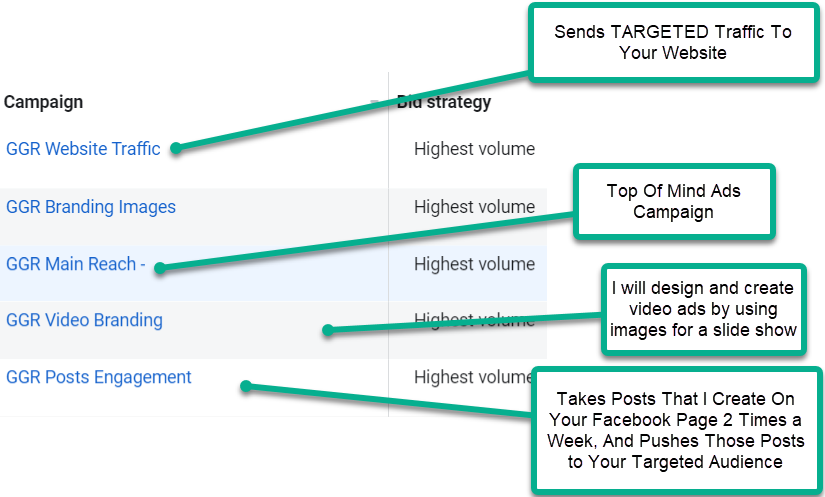This screenshot has height=497, width=825.
Task: Open the GGR Website Traffic campaign
Action: click(x=83, y=149)
